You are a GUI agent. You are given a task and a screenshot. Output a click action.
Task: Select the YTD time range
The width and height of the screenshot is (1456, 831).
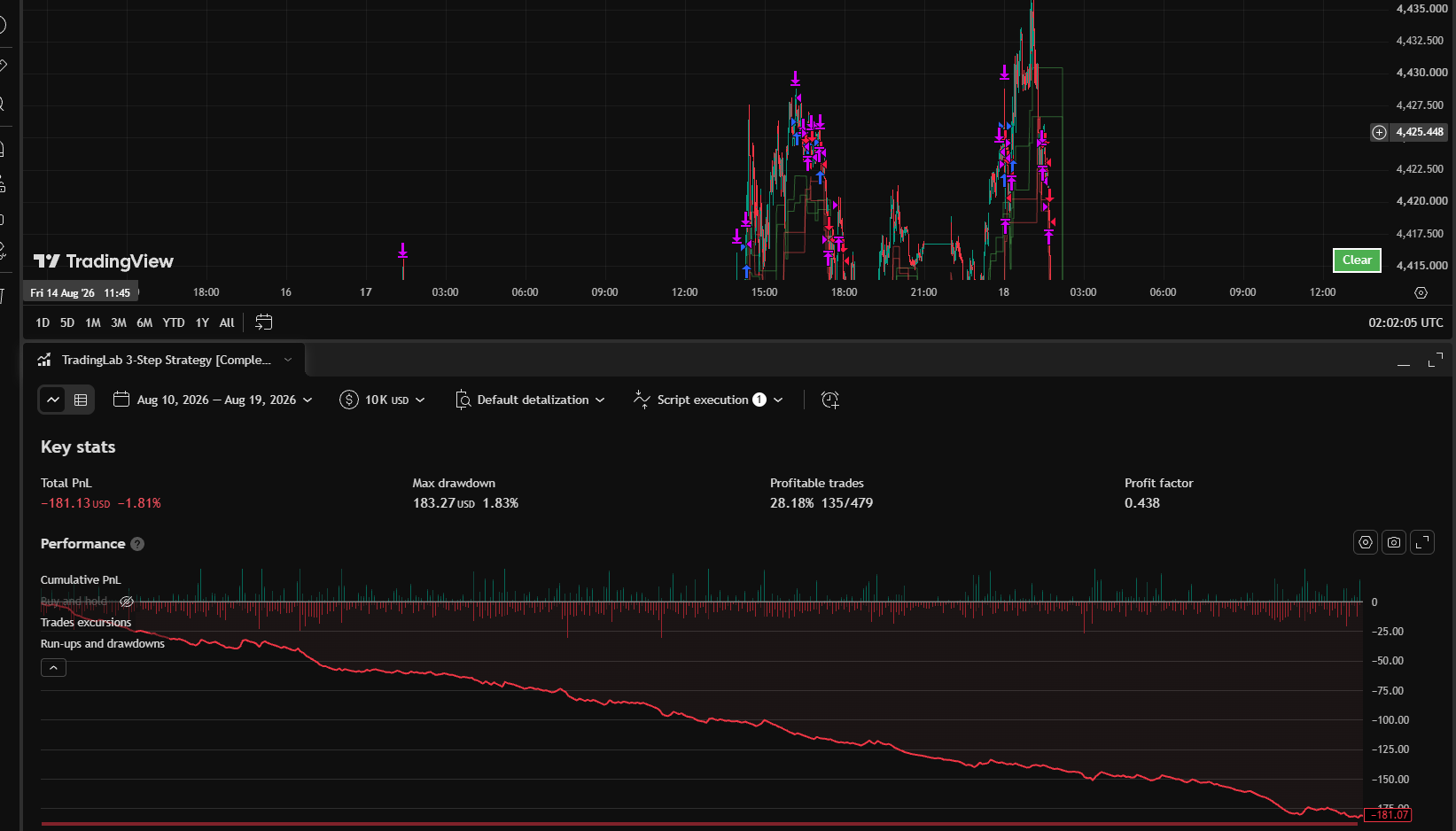[174, 322]
